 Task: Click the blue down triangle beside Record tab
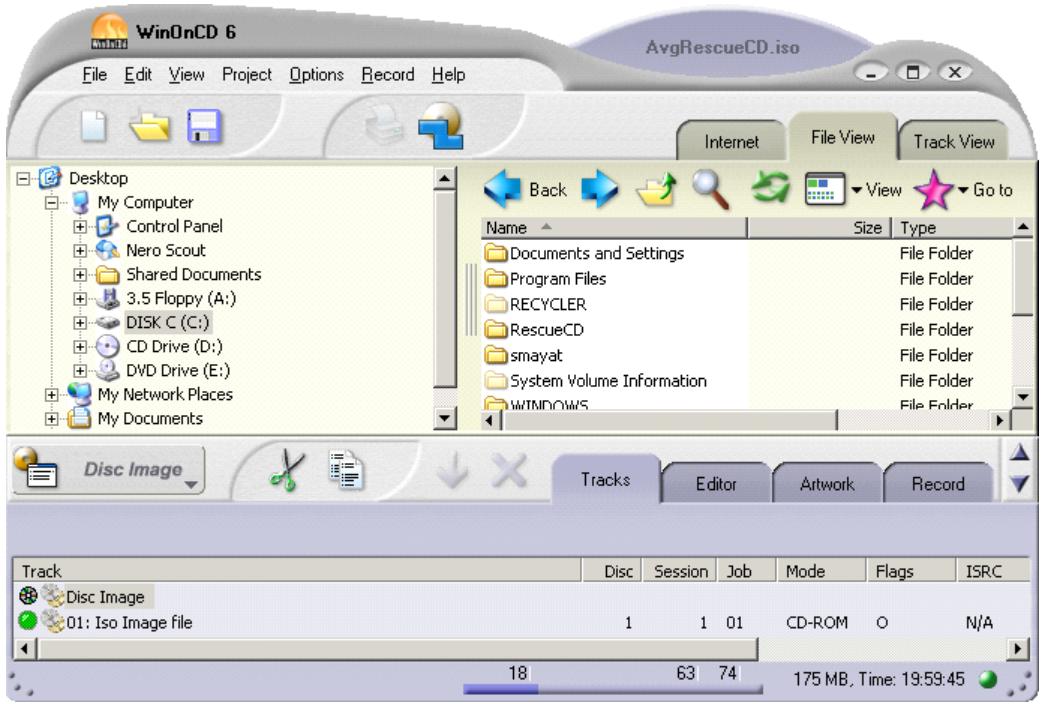[x=1020, y=483]
